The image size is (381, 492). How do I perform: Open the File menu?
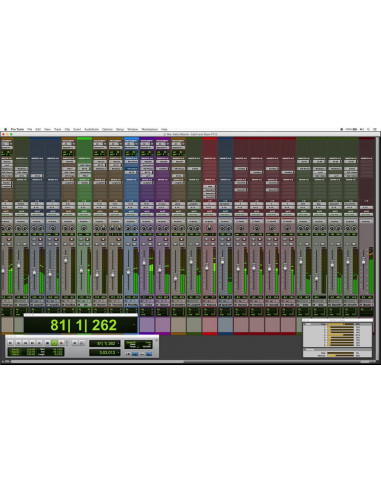(29, 129)
